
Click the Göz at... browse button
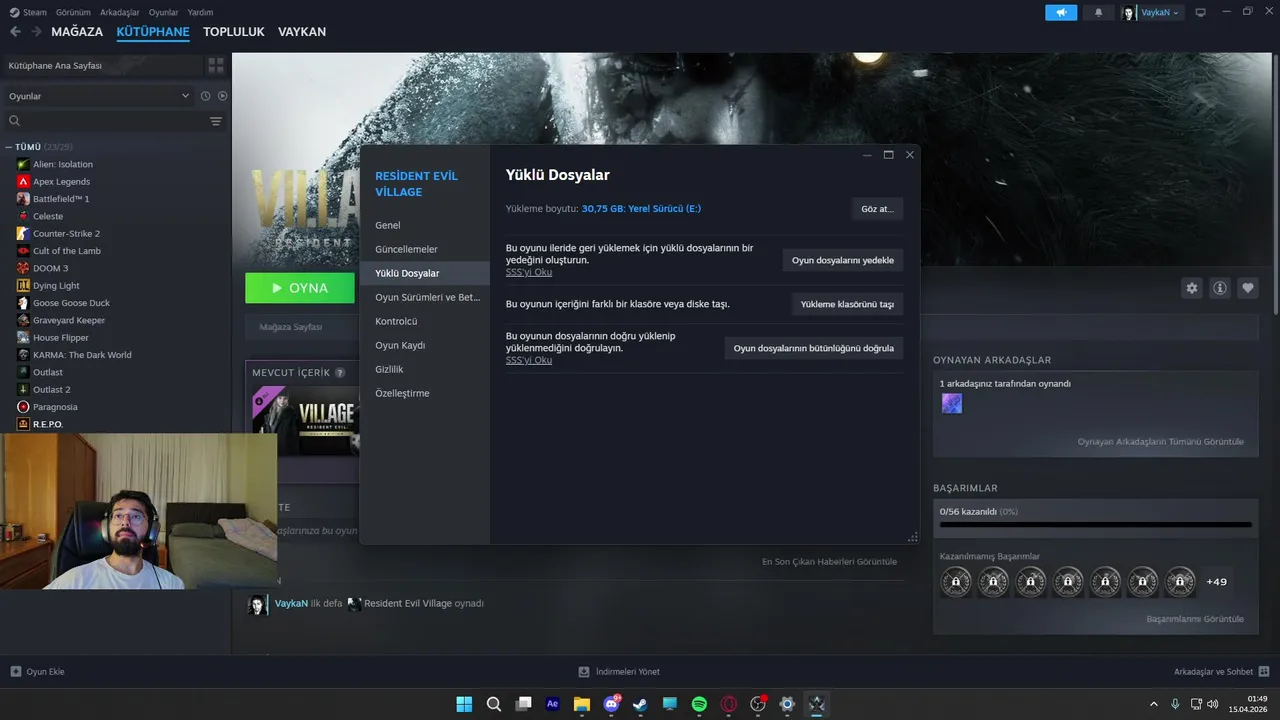(x=877, y=209)
